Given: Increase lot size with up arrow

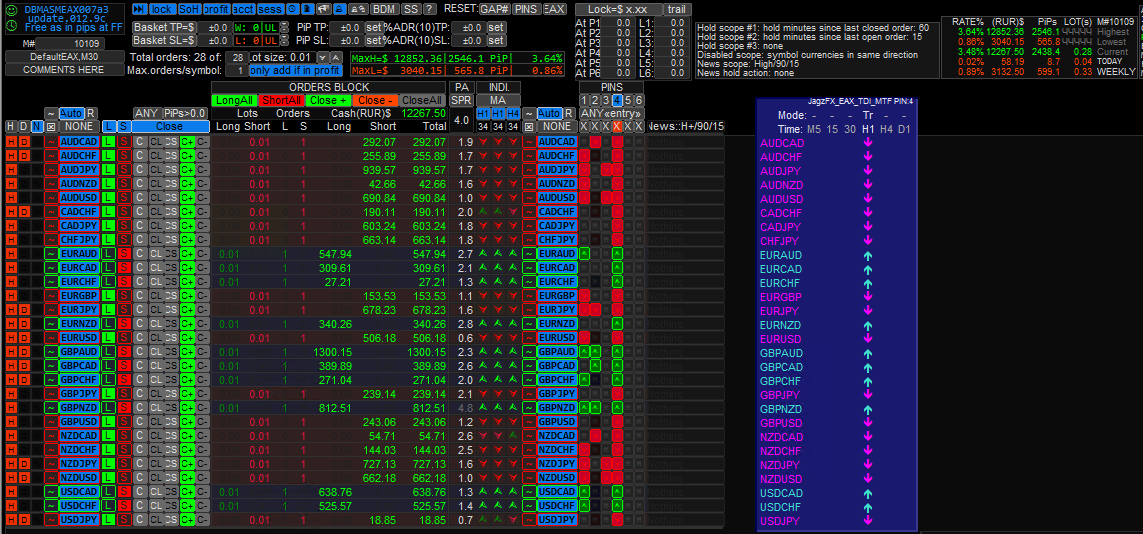Looking at the screenshot, I should tap(335, 57).
